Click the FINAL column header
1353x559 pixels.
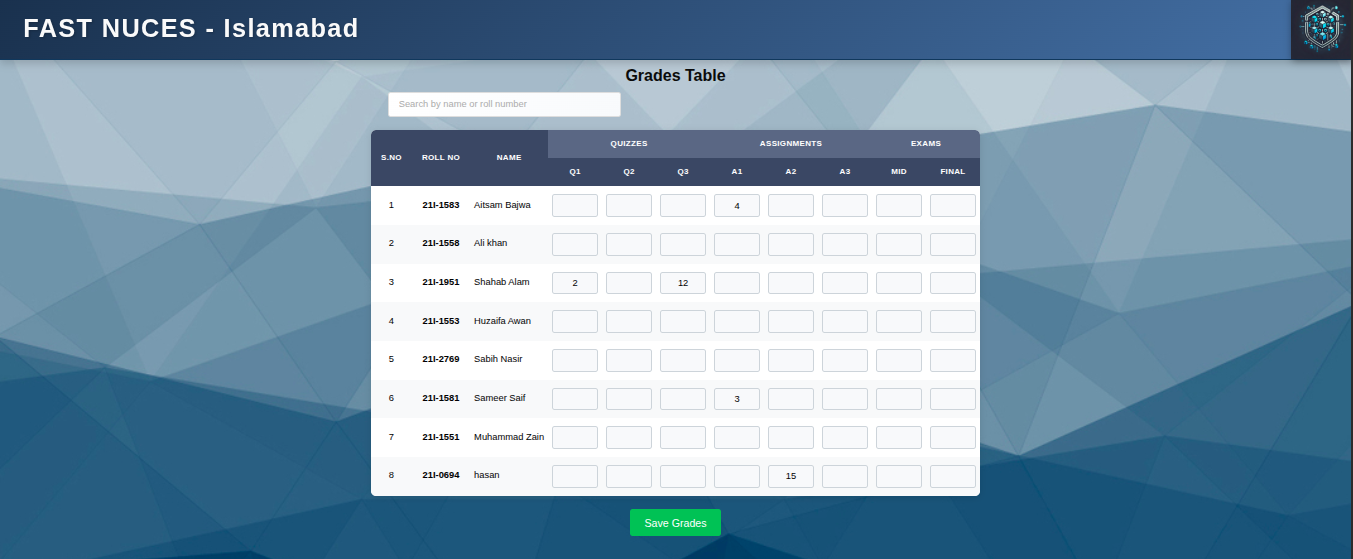click(x=953, y=172)
